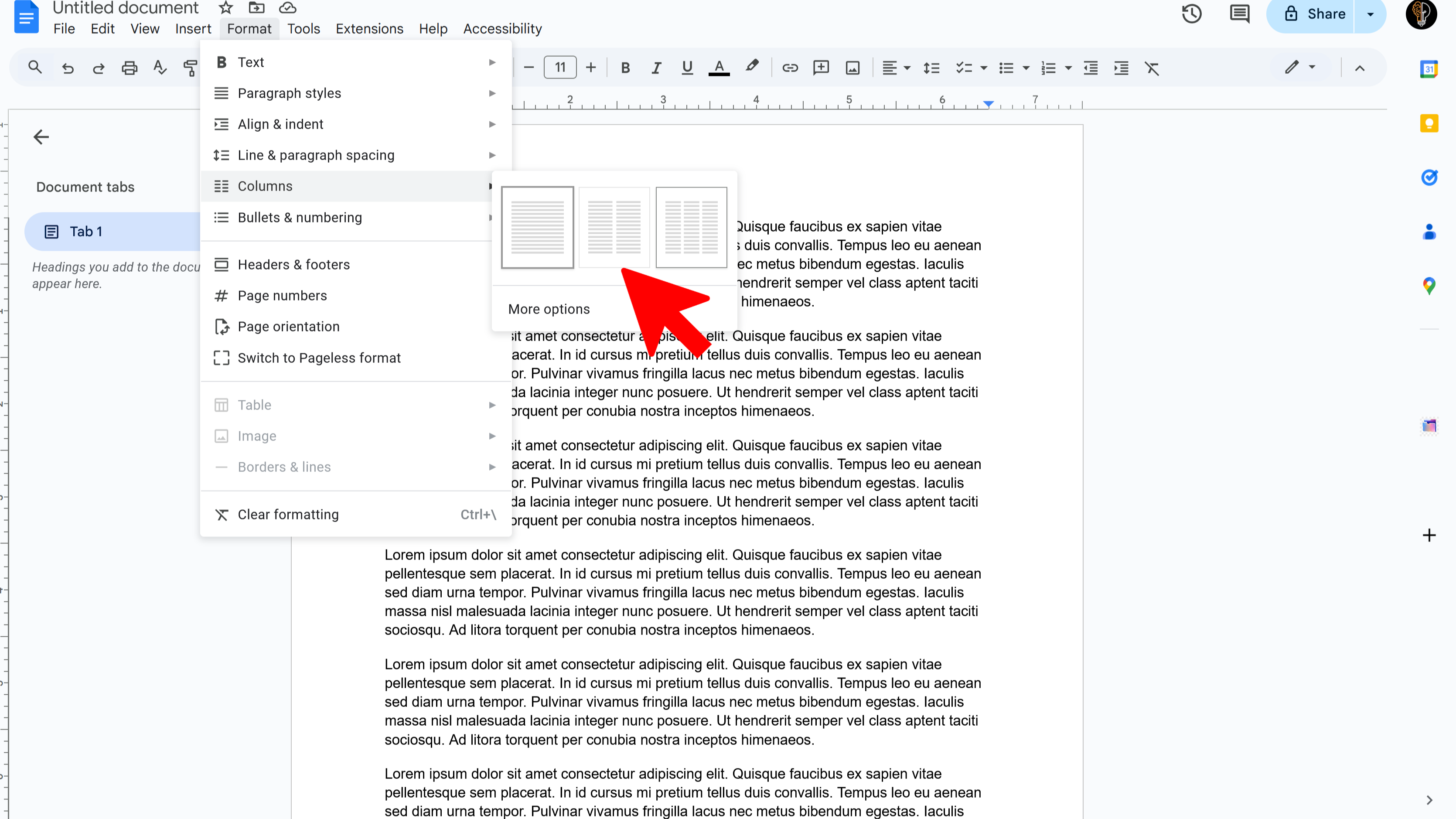Image resolution: width=1456 pixels, height=819 pixels.
Task: Click the bulleted list icon
Action: tap(1006, 68)
